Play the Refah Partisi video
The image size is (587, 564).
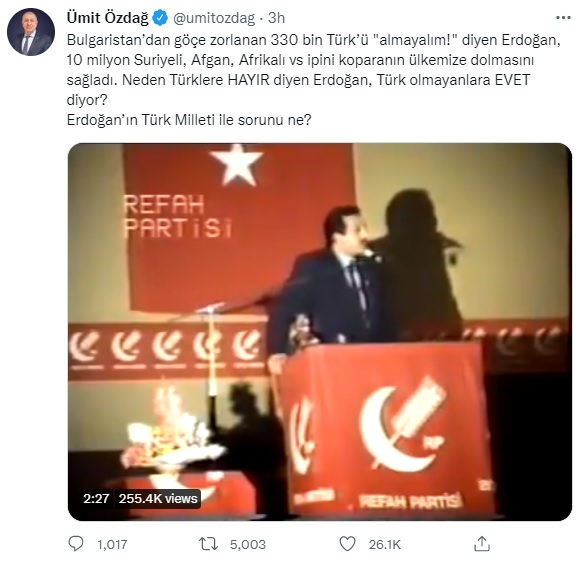pyautogui.click(x=320, y=332)
